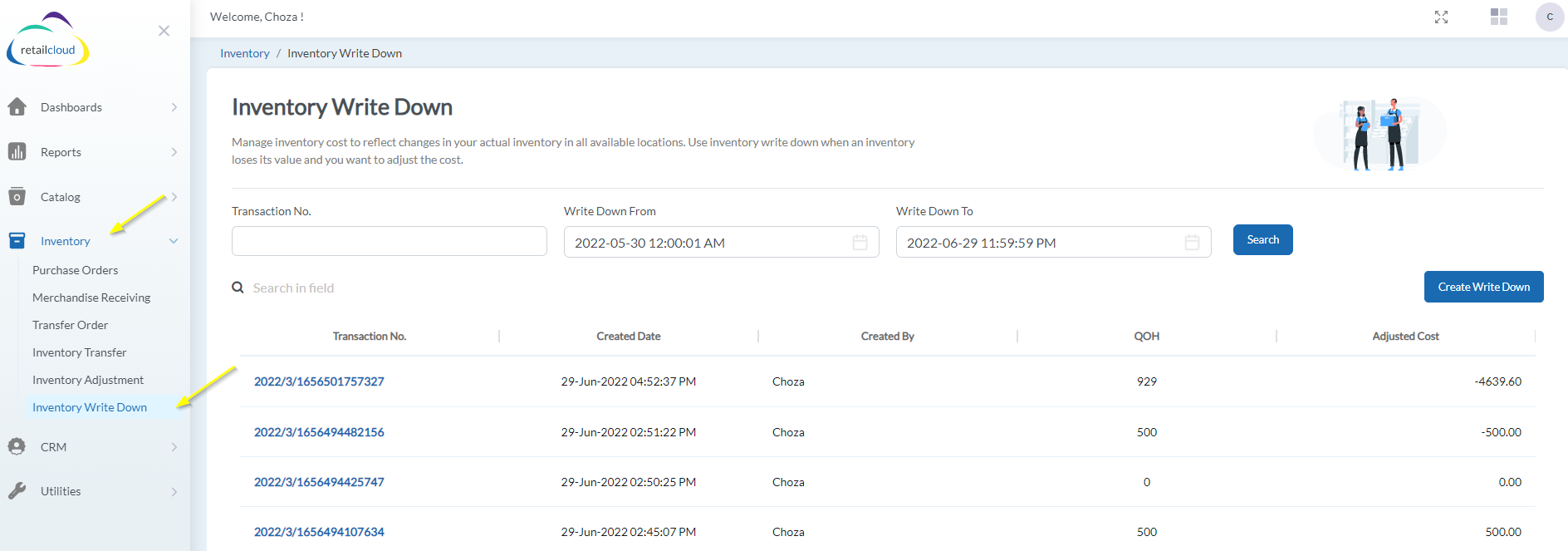Sort by Transaction No. column header

pyautogui.click(x=369, y=336)
